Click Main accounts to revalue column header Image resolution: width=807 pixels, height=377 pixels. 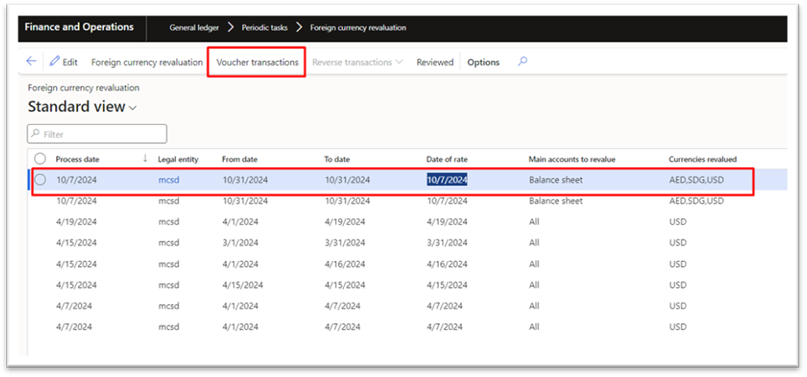point(572,159)
